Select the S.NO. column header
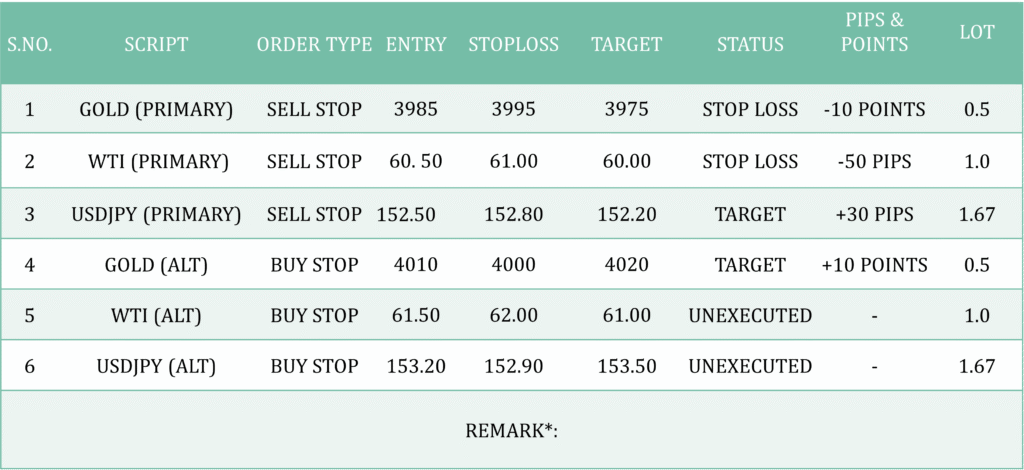 pyautogui.click(x=30, y=45)
